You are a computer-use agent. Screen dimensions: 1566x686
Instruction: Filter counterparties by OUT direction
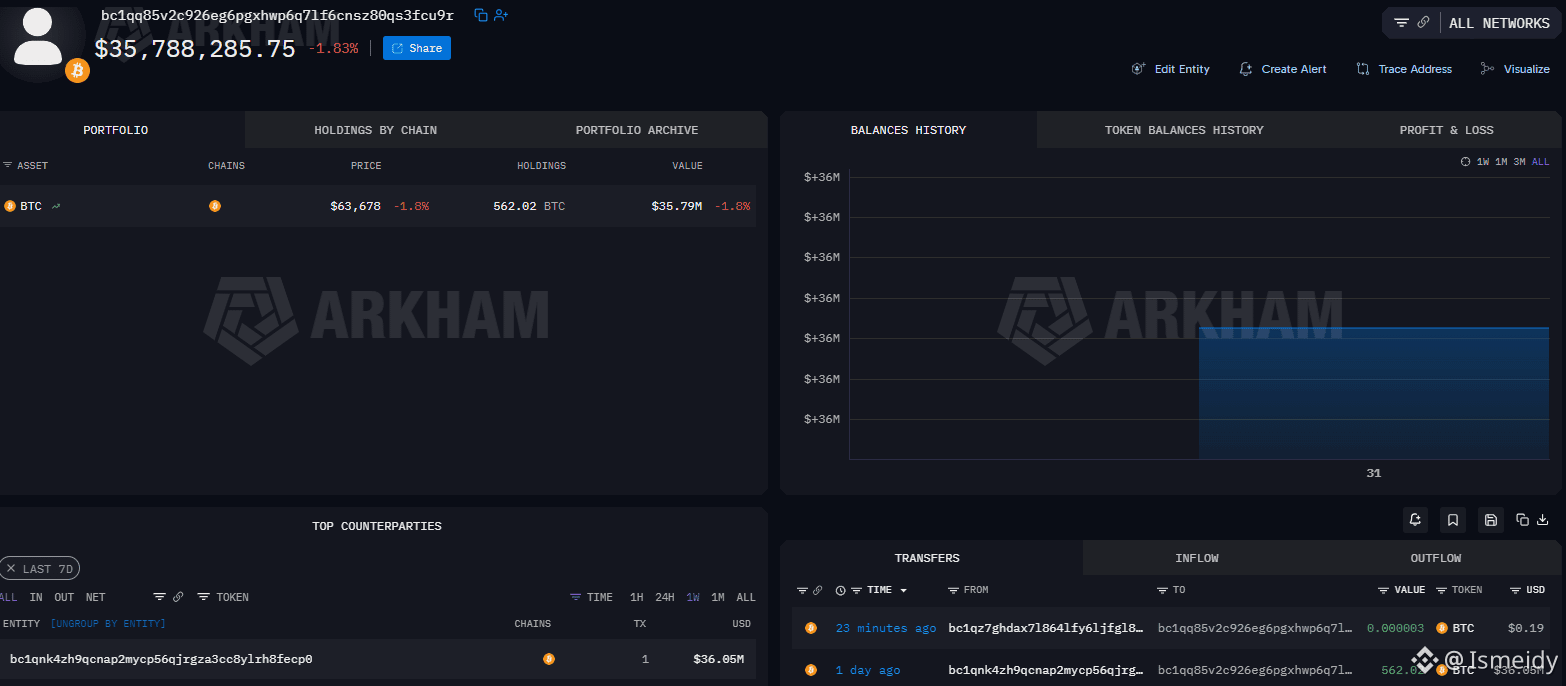click(64, 597)
